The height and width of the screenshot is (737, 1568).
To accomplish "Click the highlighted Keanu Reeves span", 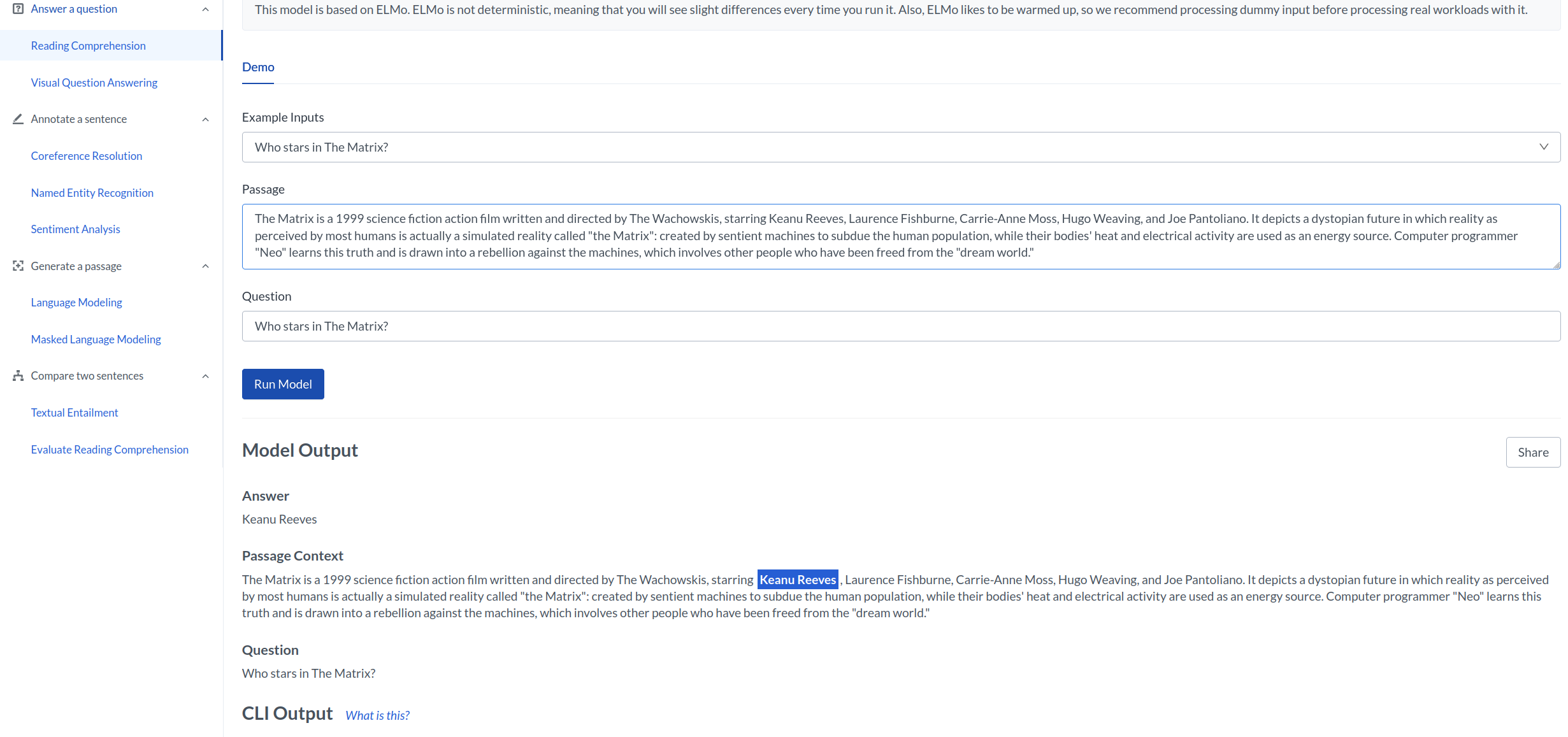I will (798, 580).
